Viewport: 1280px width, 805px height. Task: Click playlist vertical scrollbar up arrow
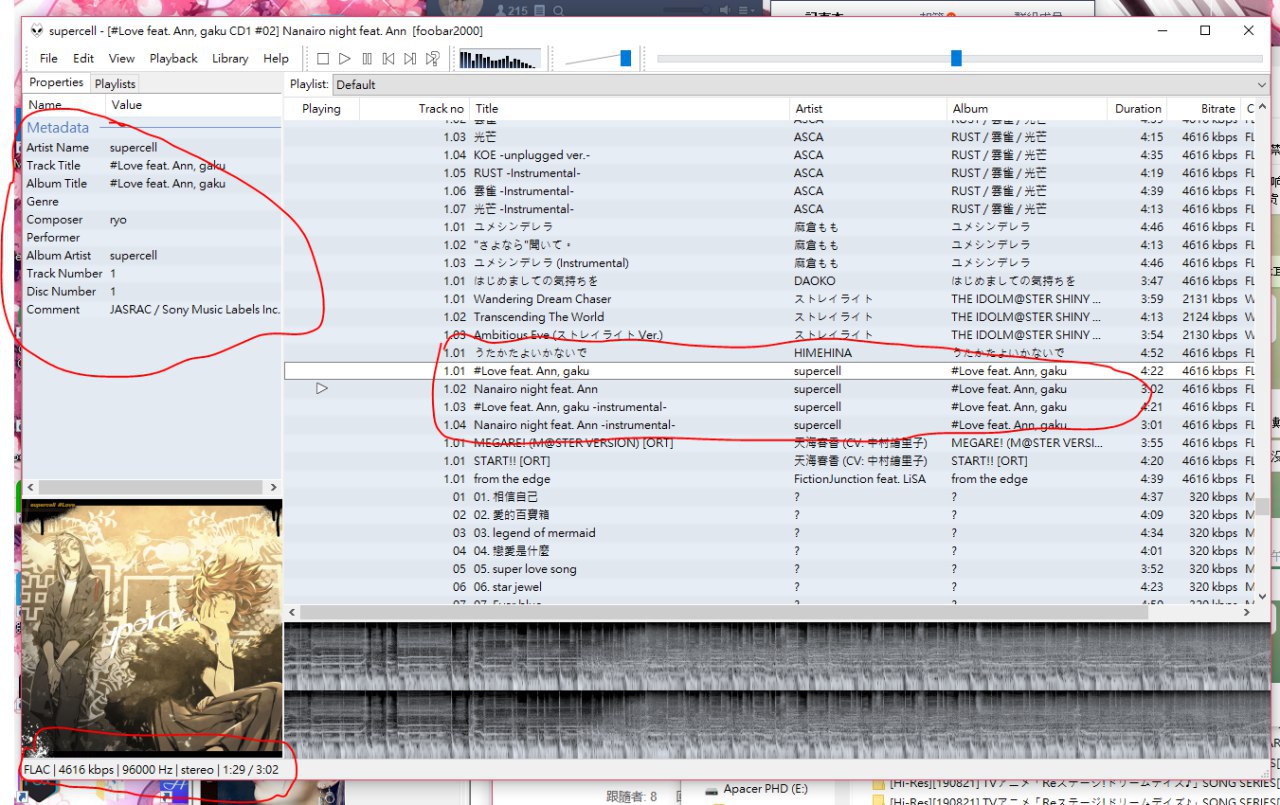[x=1262, y=108]
